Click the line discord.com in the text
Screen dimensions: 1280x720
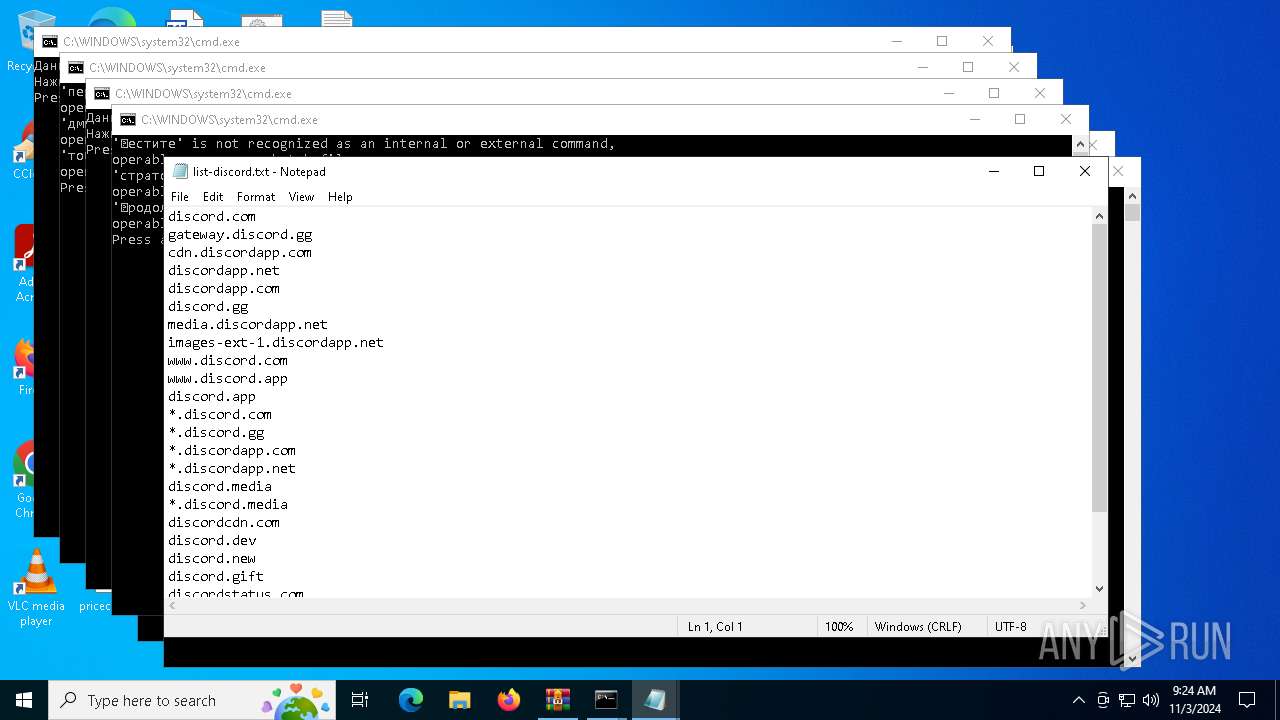point(212,216)
